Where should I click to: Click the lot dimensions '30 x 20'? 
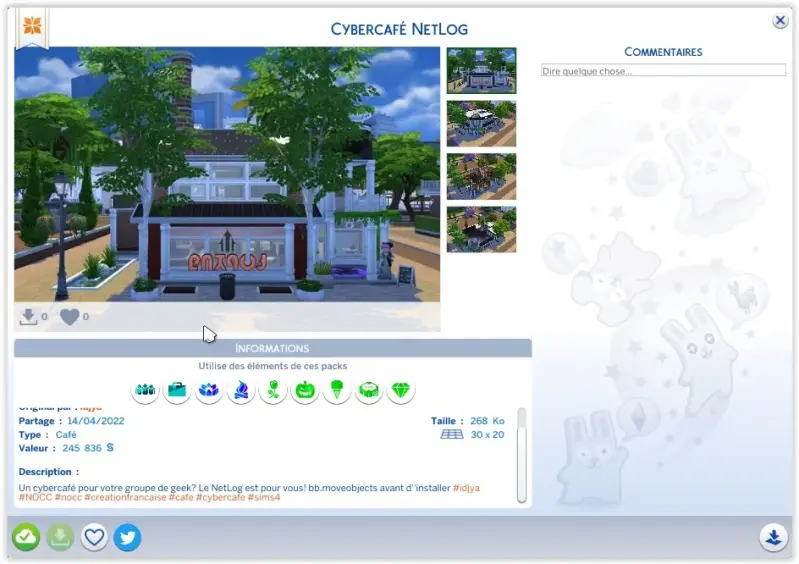[x=488, y=435]
